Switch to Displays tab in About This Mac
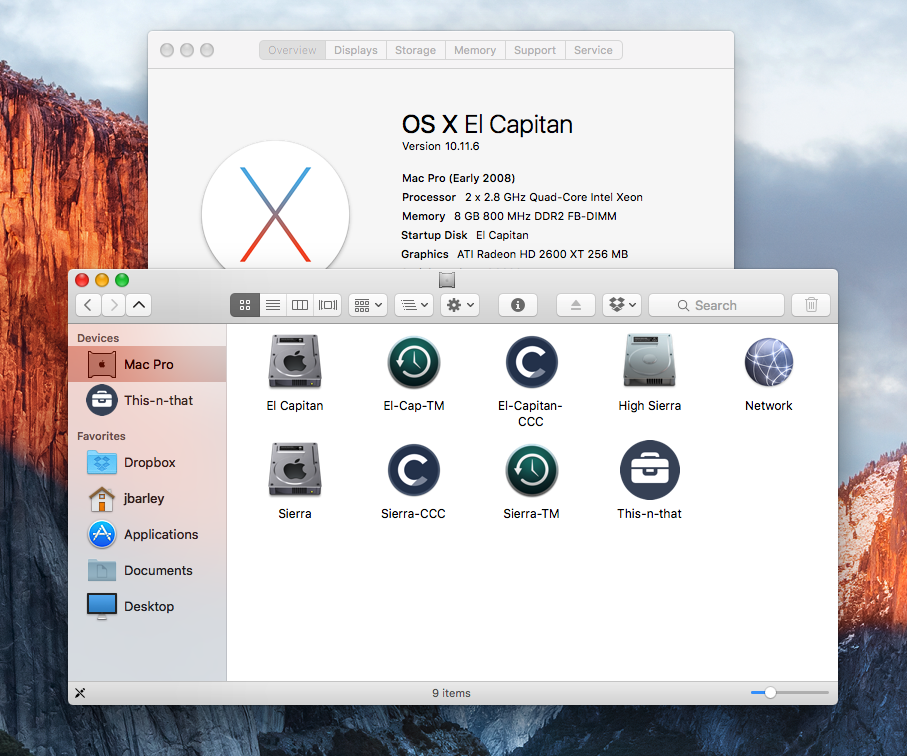Viewport: 907px width, 756px height. coord(356,50)
